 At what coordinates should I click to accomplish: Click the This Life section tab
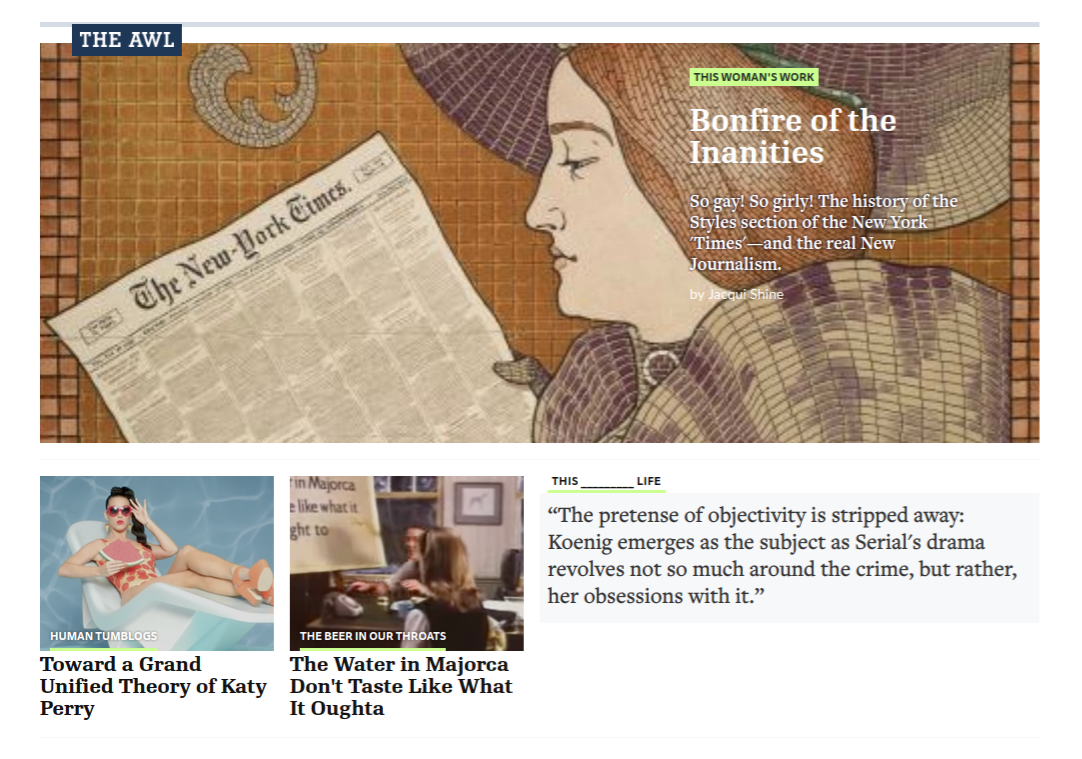(606, 482)
